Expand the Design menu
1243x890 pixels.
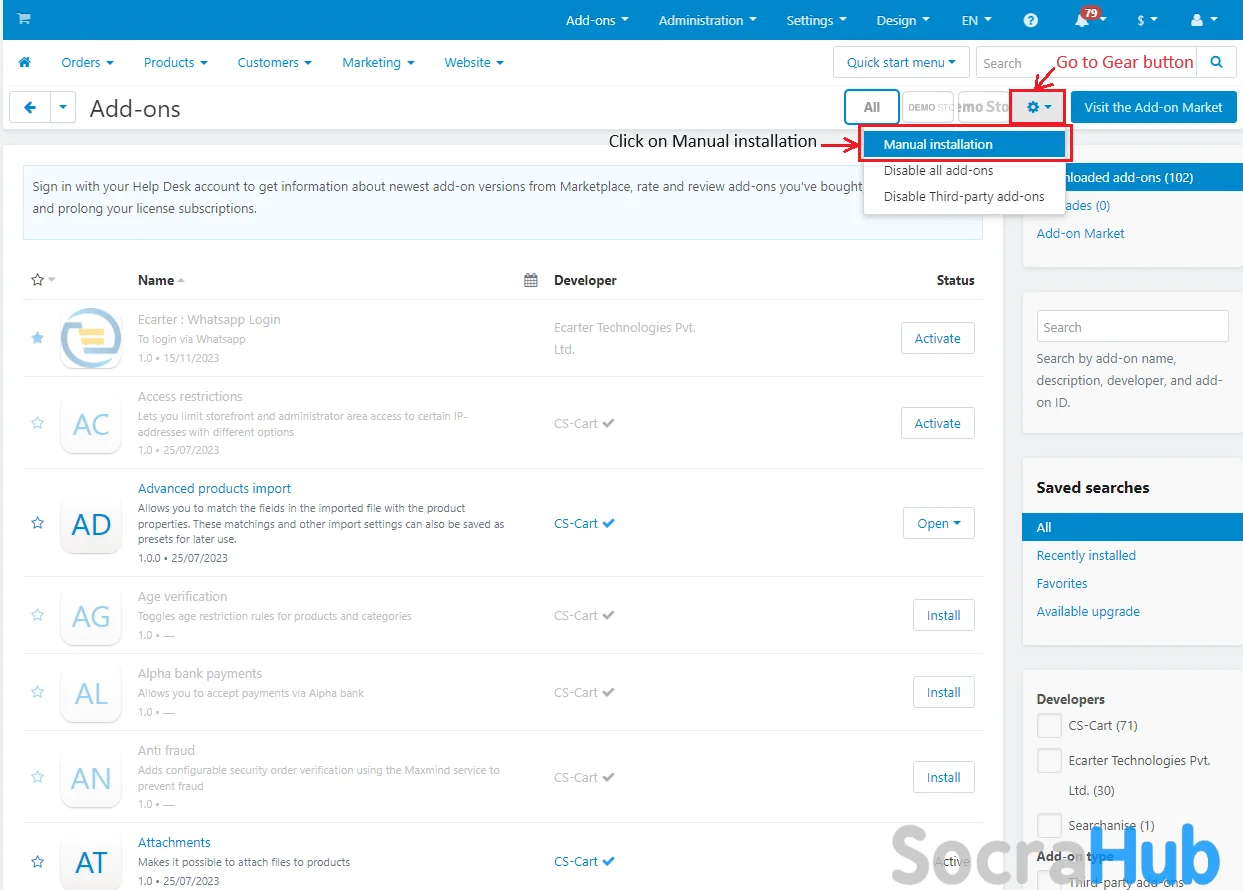coord(903,20)
